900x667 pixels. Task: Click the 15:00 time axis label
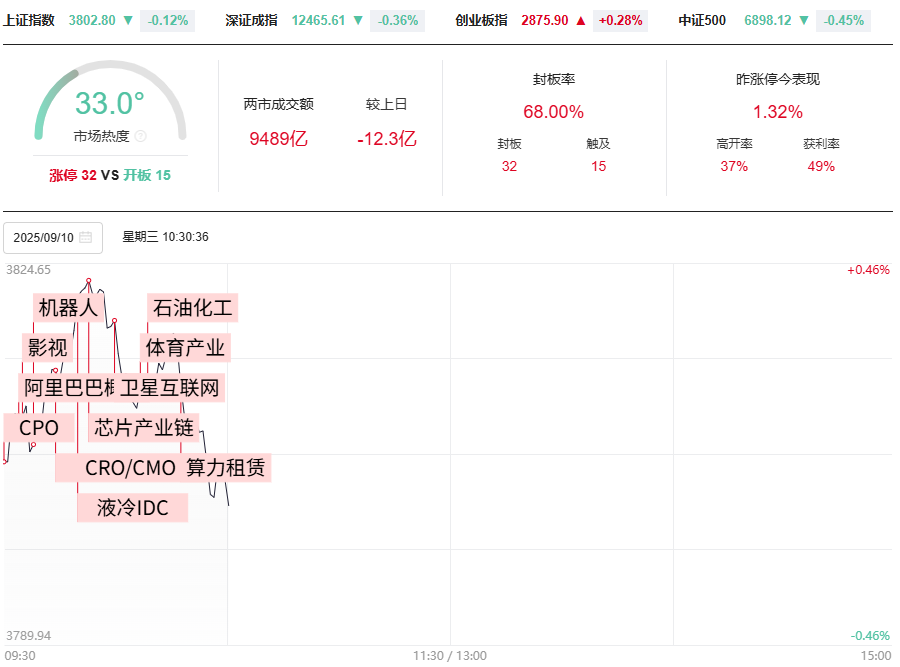[875, 656]
